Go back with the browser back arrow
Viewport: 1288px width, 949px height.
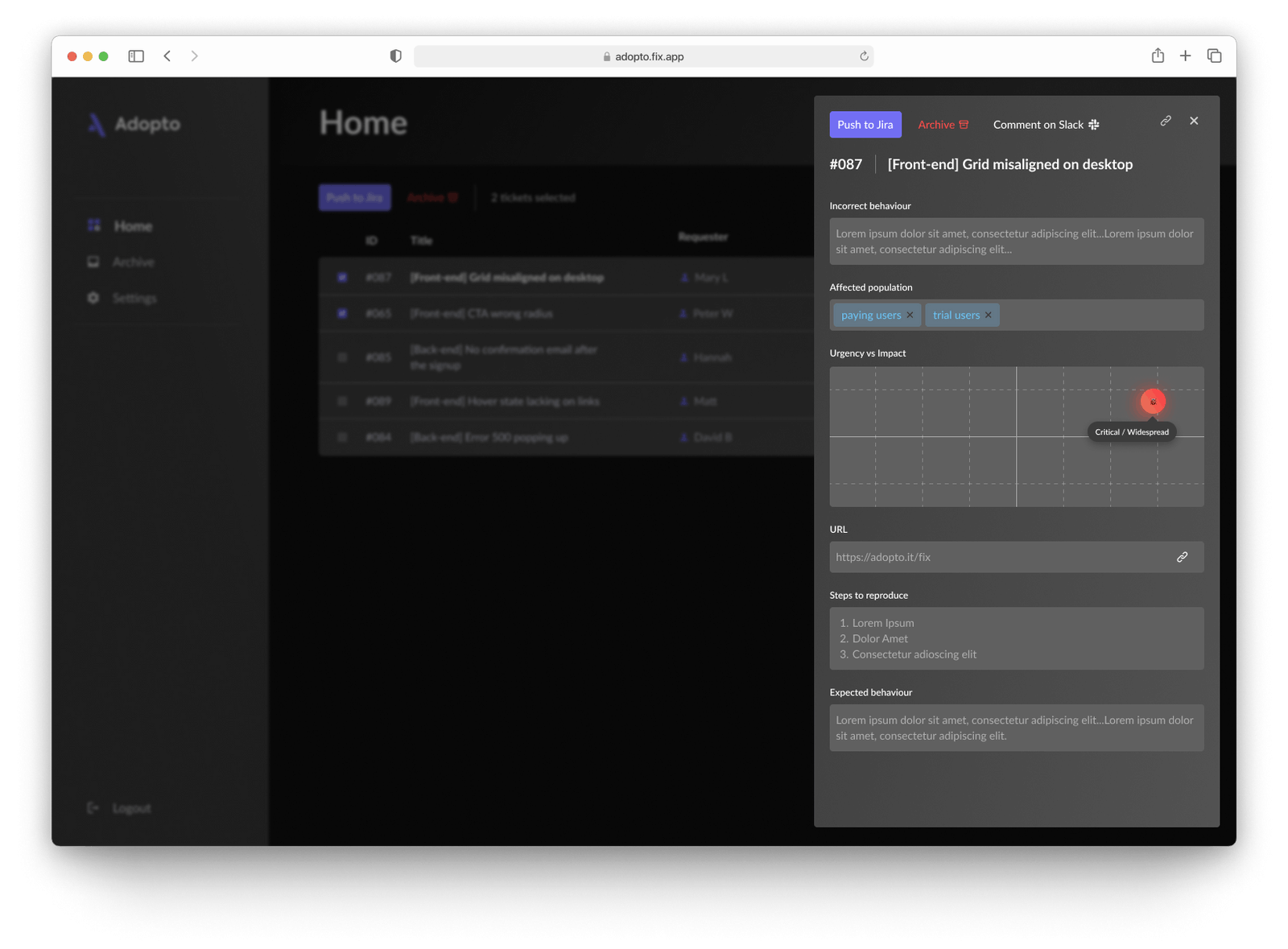point(167,56)
